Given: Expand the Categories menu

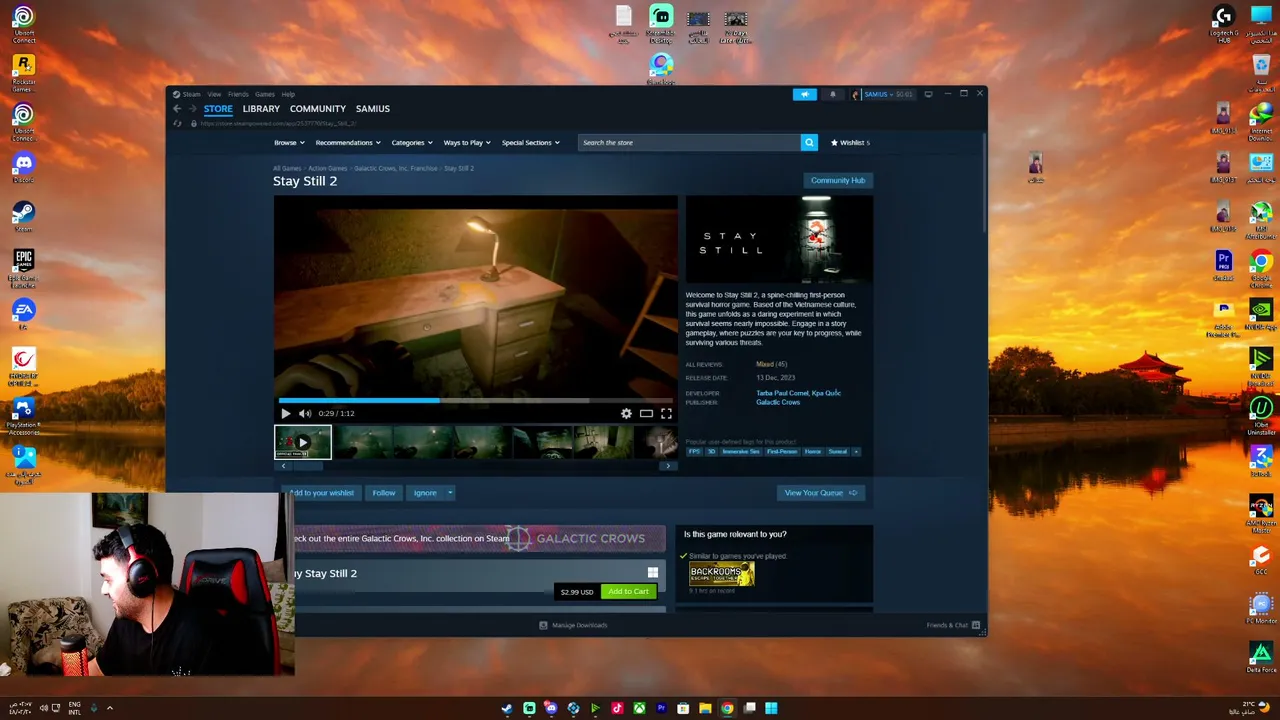Looking at the screenshot, I should [412, 142].
